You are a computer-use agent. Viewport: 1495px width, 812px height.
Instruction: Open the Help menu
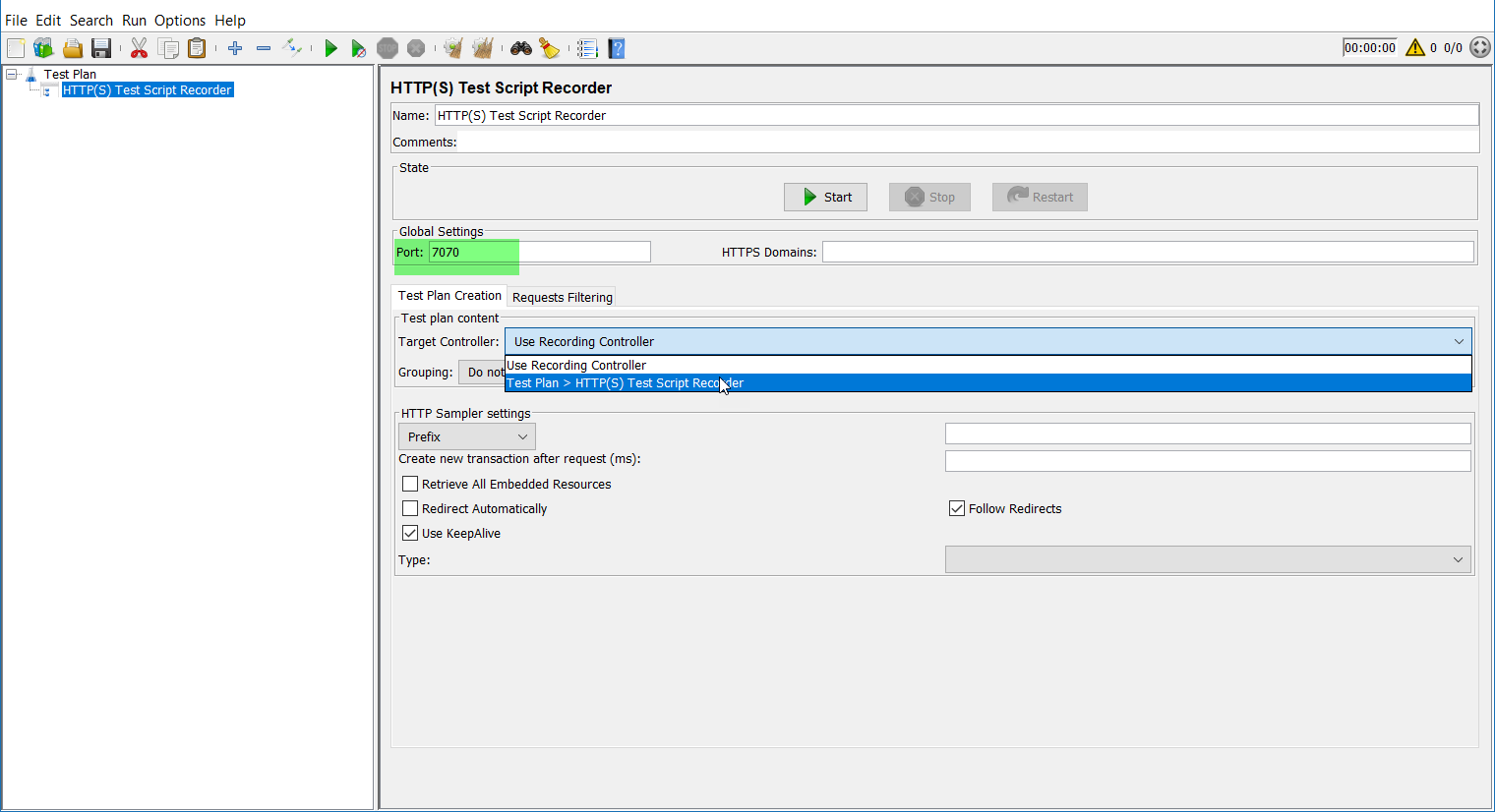coord(230,20)
